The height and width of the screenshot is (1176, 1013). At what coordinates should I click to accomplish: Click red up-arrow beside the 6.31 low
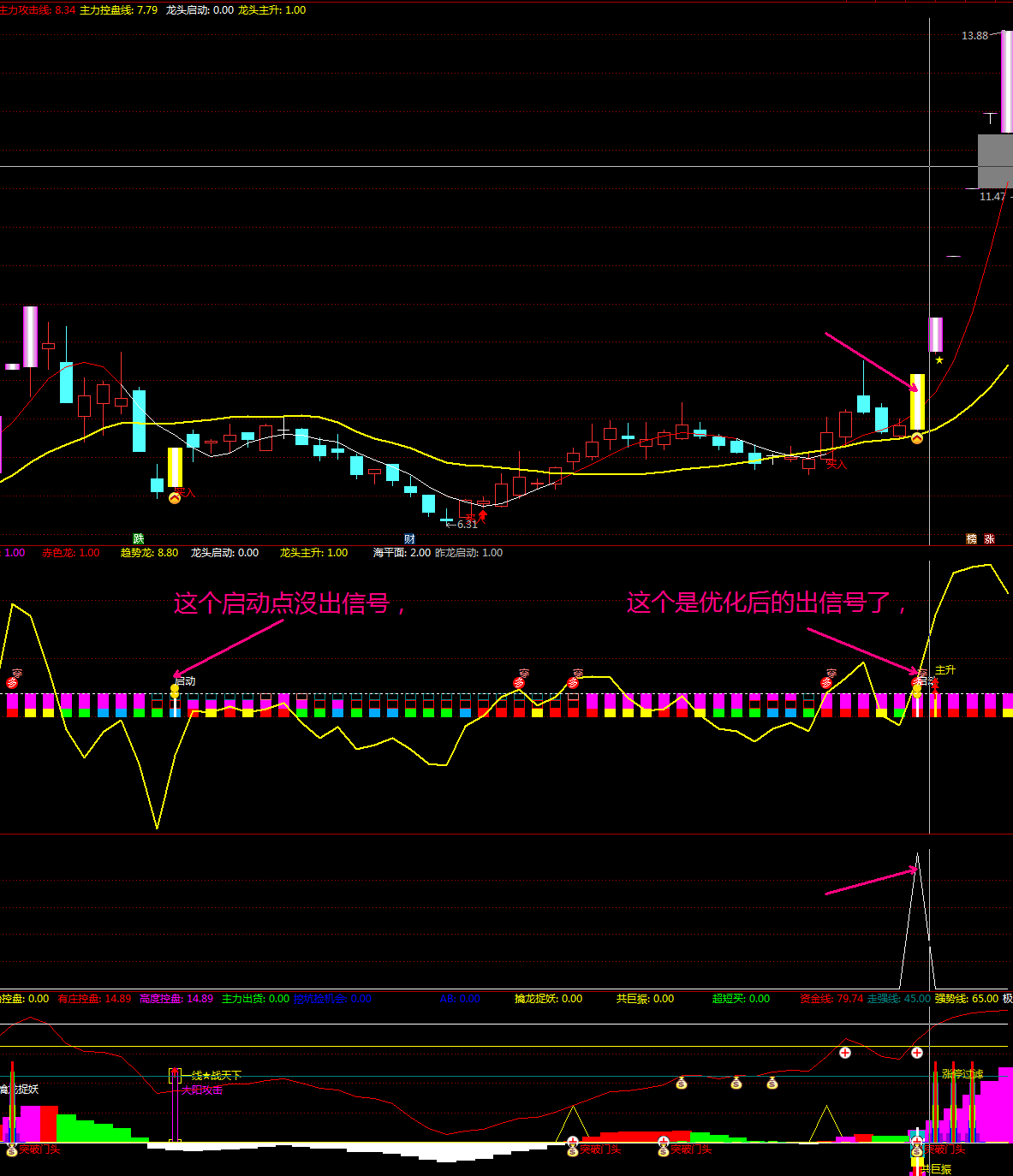tap(483, 515)
